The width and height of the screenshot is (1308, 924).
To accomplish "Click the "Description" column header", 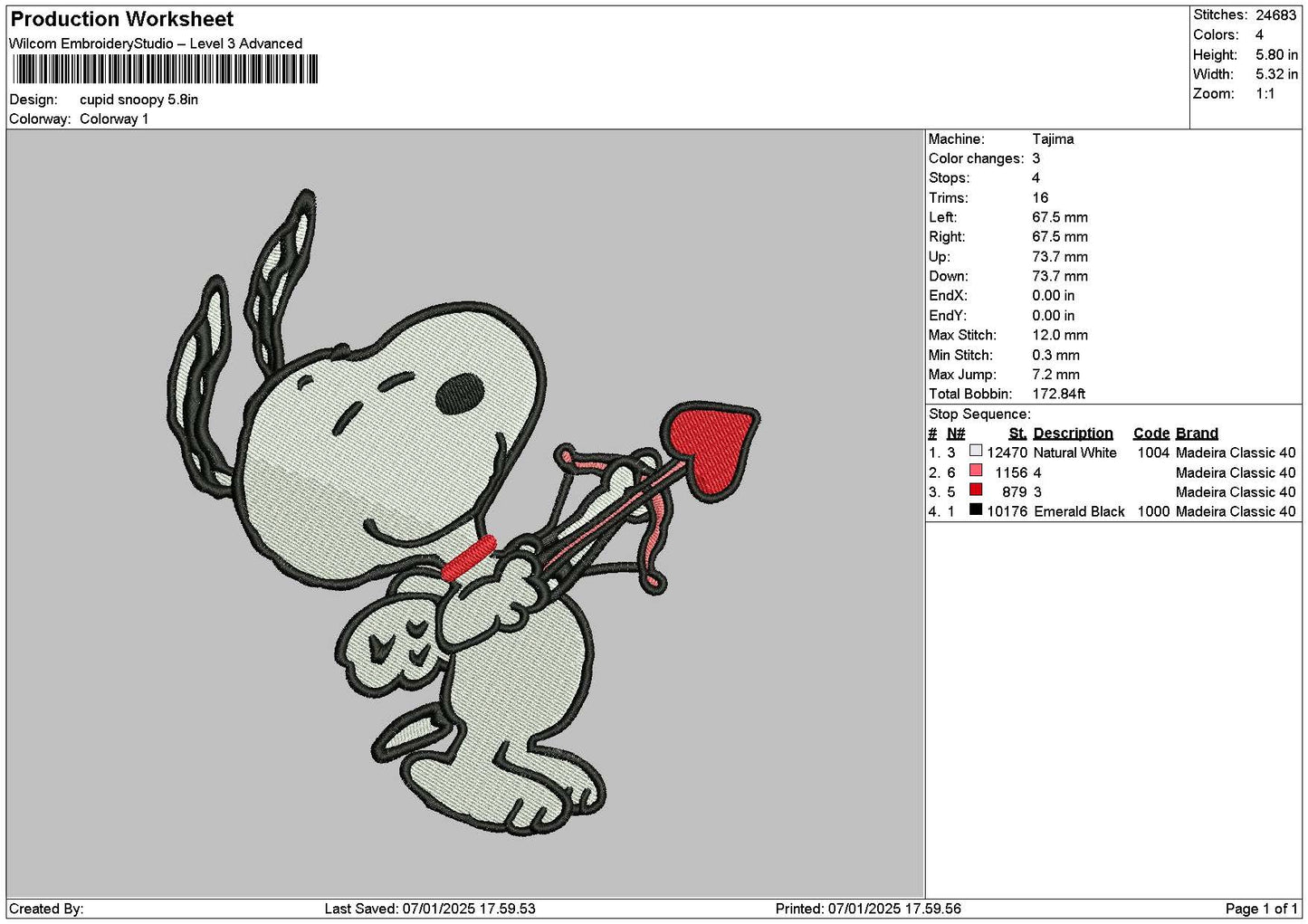I will (x=1073, y=433).
